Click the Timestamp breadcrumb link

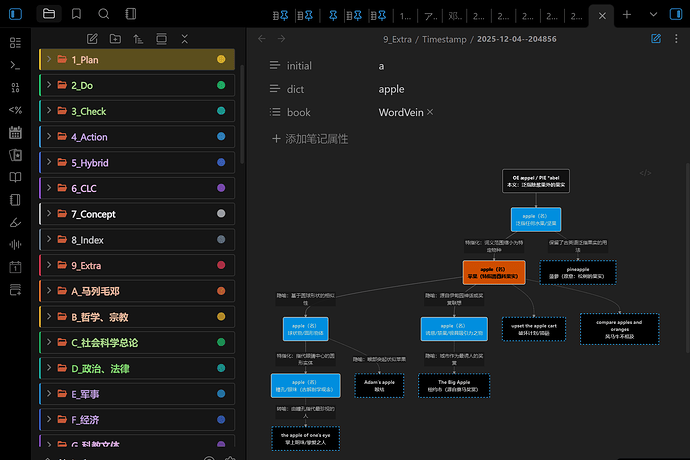click(x=449, y=39)
